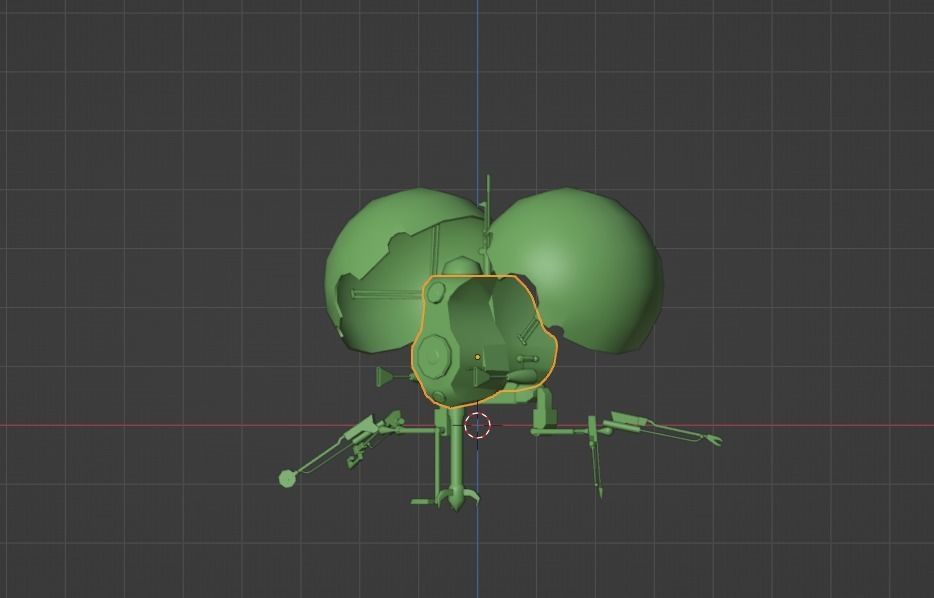Screen dimensions: 934x598
Task: Click the 3D cursor at the origin
Action: click(477, 425)
